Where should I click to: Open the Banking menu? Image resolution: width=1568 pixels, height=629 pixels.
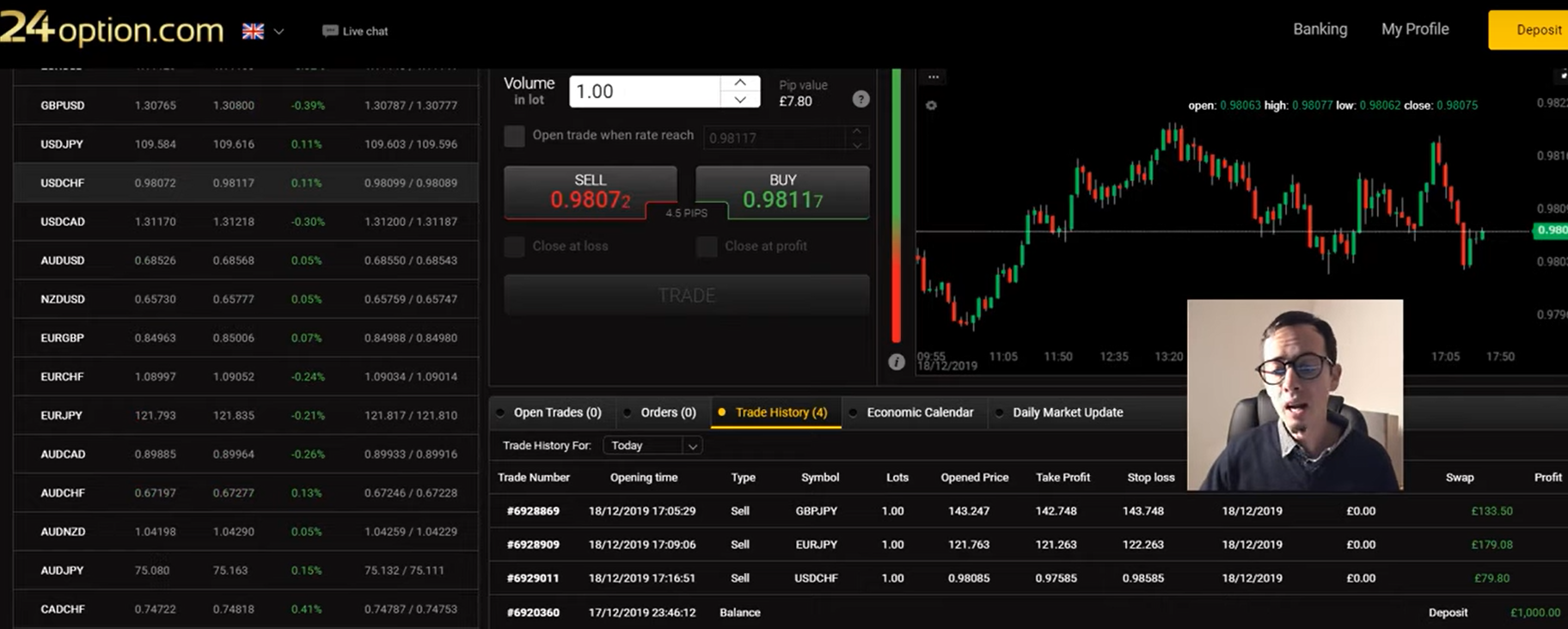1320,29
